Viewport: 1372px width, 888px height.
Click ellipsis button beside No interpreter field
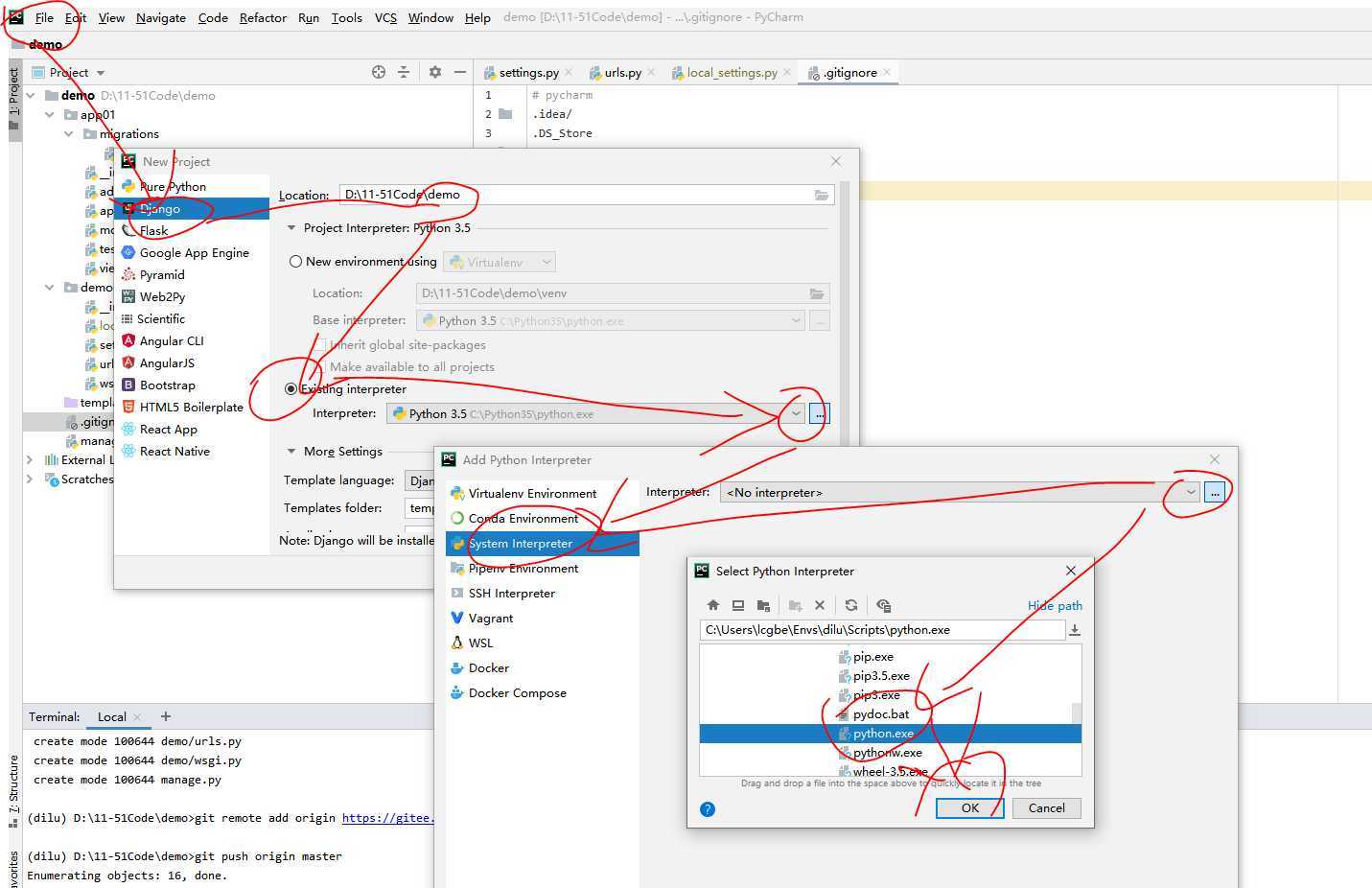pos(1215,492)
